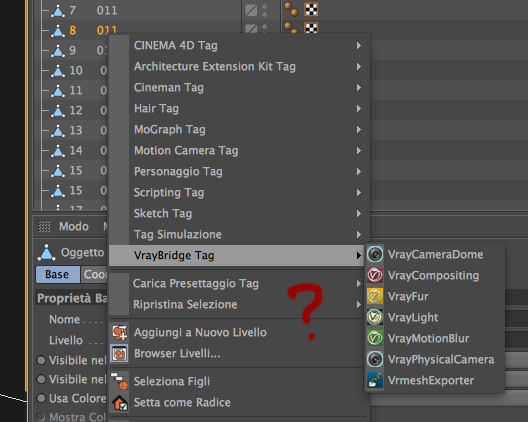This screenshot has width=528, height=422.
Task: Switch to the Base tab
Action: point(58,274)
